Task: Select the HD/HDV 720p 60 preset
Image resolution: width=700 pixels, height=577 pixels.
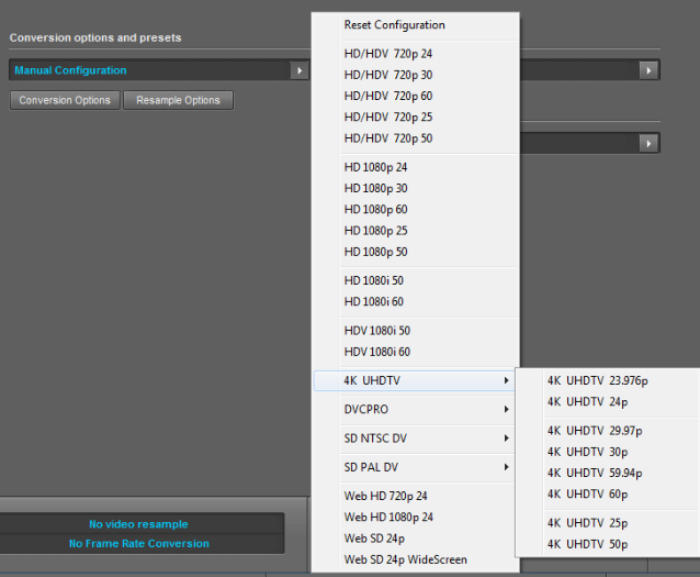Action: pos(388,96)
